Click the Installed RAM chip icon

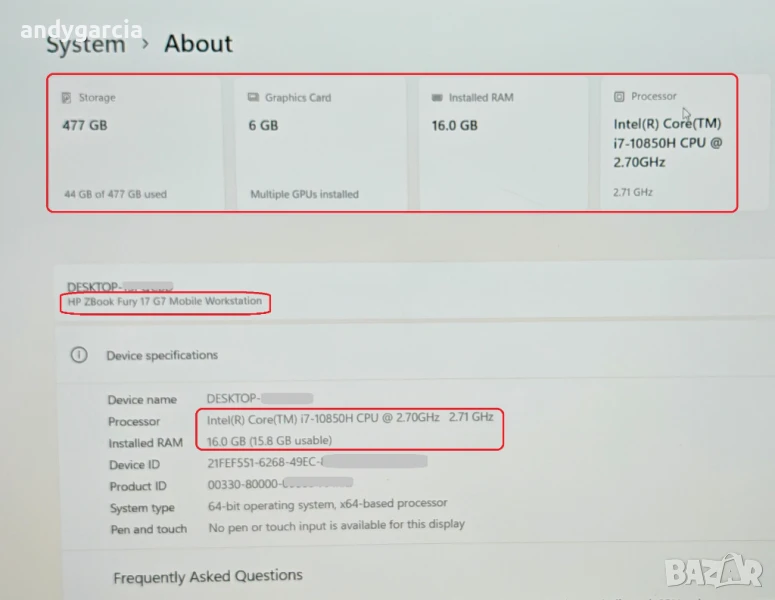point(437,98)
